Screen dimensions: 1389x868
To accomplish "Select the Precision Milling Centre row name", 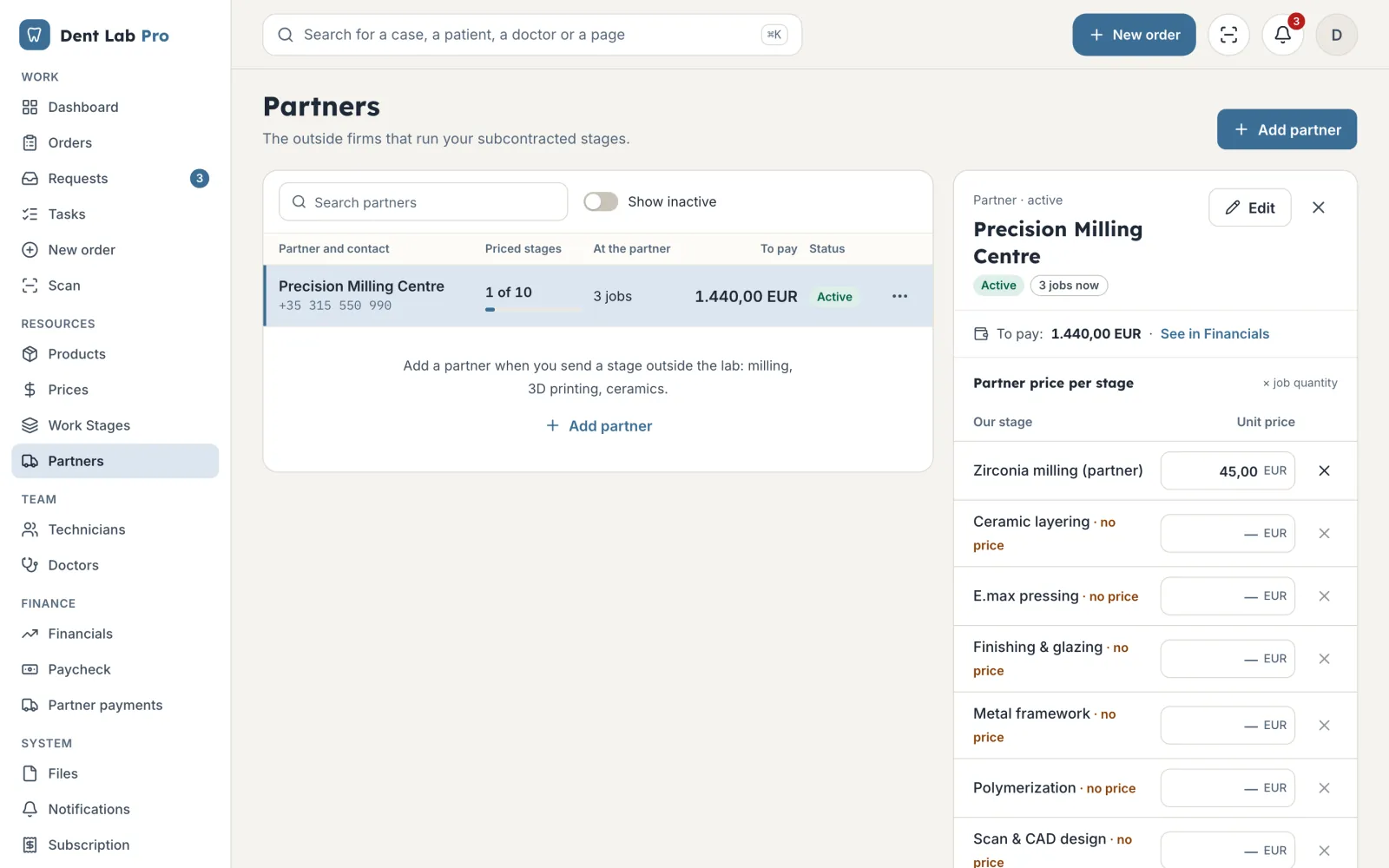I will pos(361,286).
